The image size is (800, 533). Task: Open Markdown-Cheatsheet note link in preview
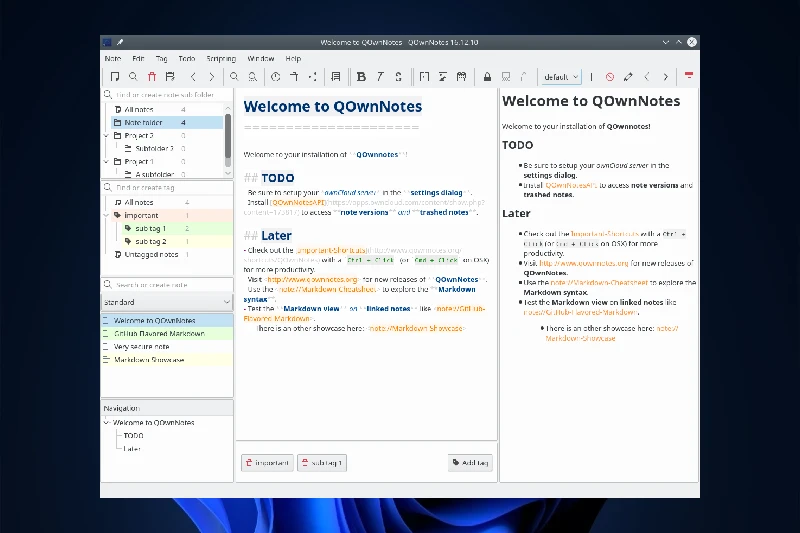(x=599, y=283)
